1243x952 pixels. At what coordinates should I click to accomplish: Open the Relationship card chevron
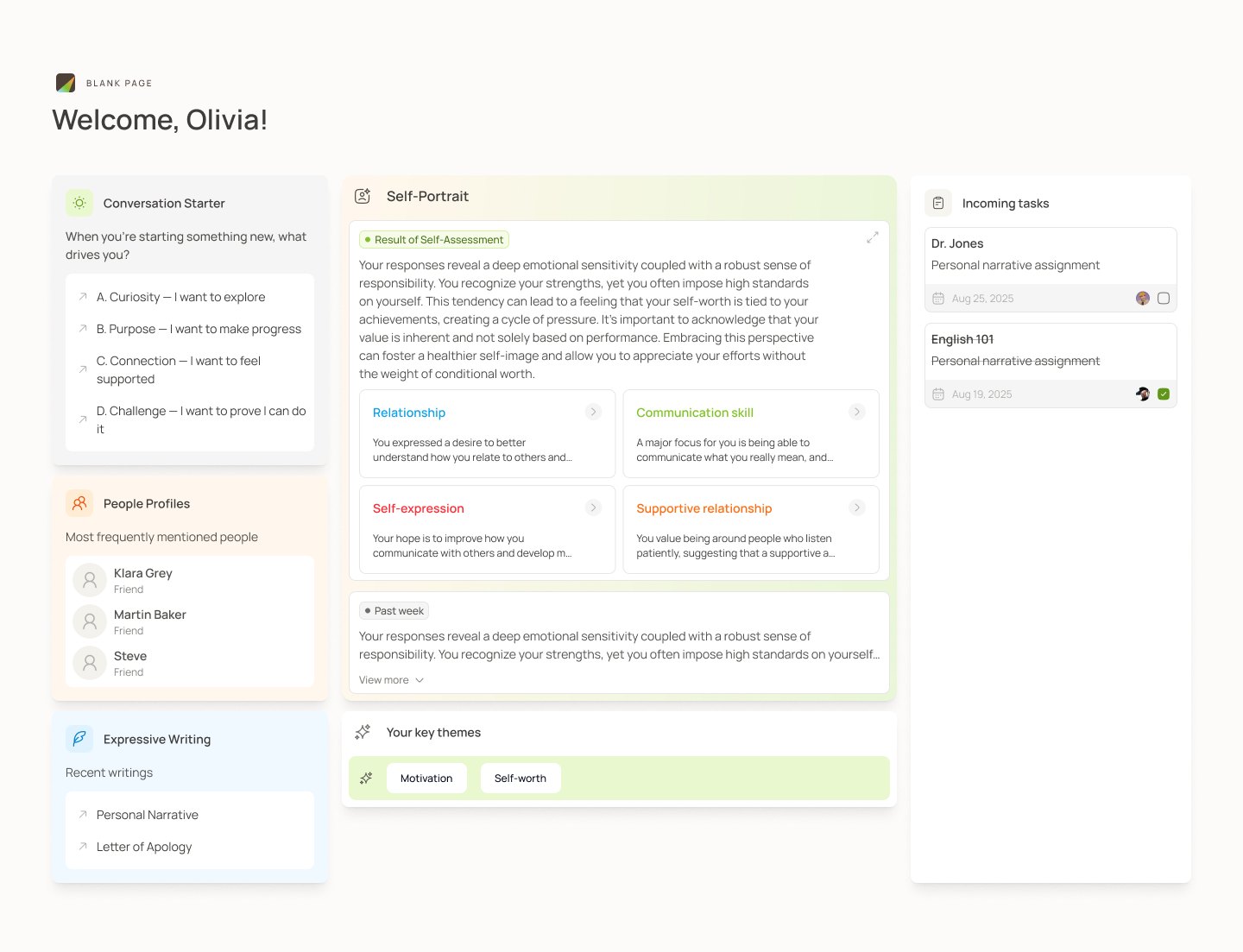point(593,412)
